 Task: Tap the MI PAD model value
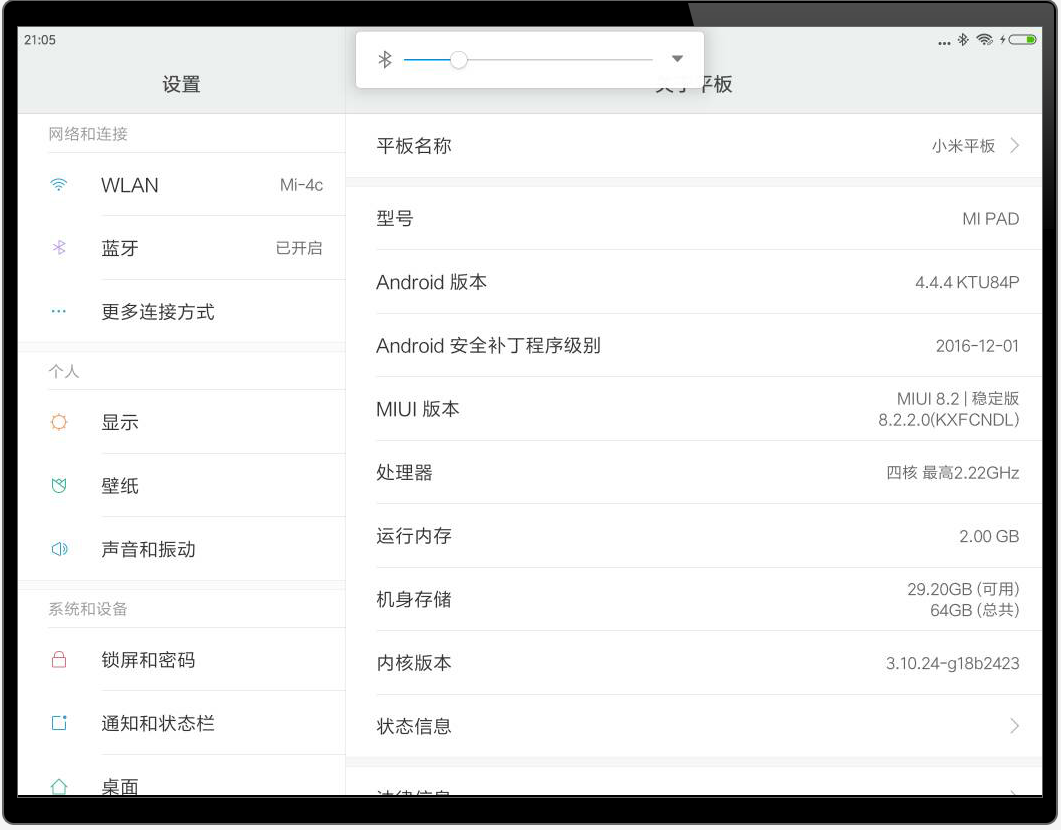point(991,218)
